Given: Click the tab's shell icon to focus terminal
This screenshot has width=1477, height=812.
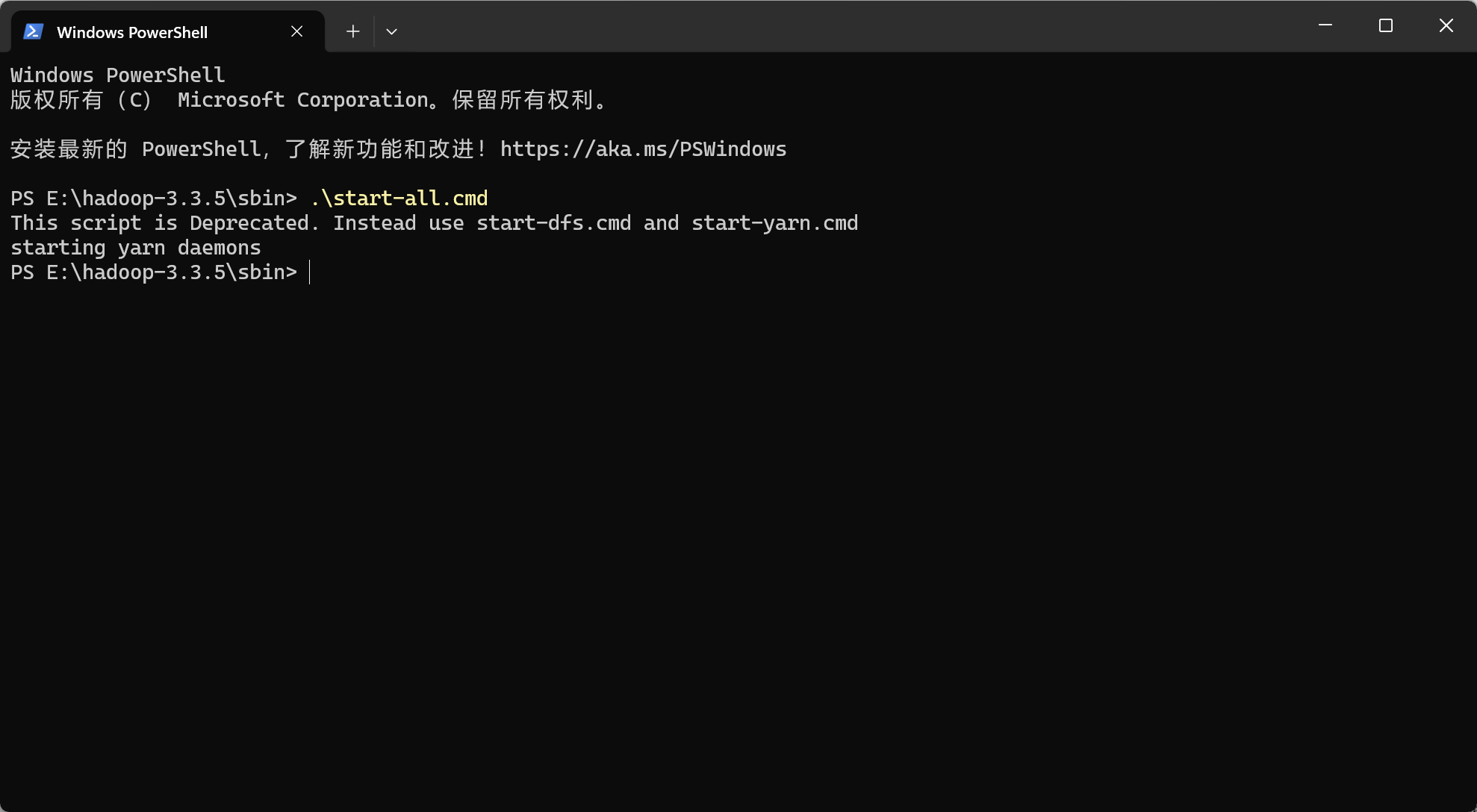Looking at the screenshot, I should tap(33, 31).
